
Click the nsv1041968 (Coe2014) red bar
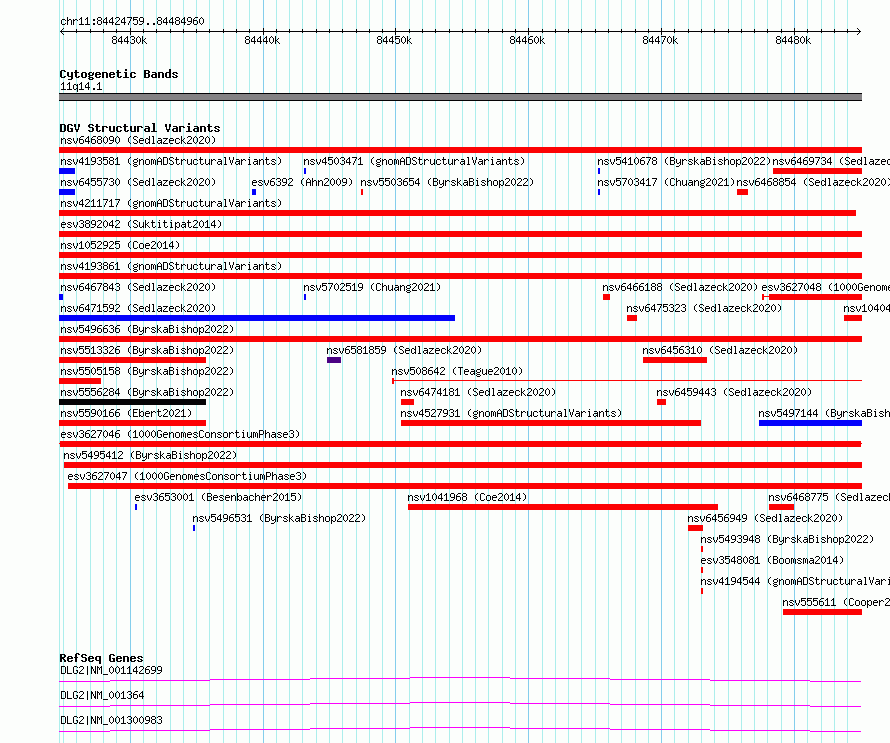pyautogui.click(x=562, y=507)
